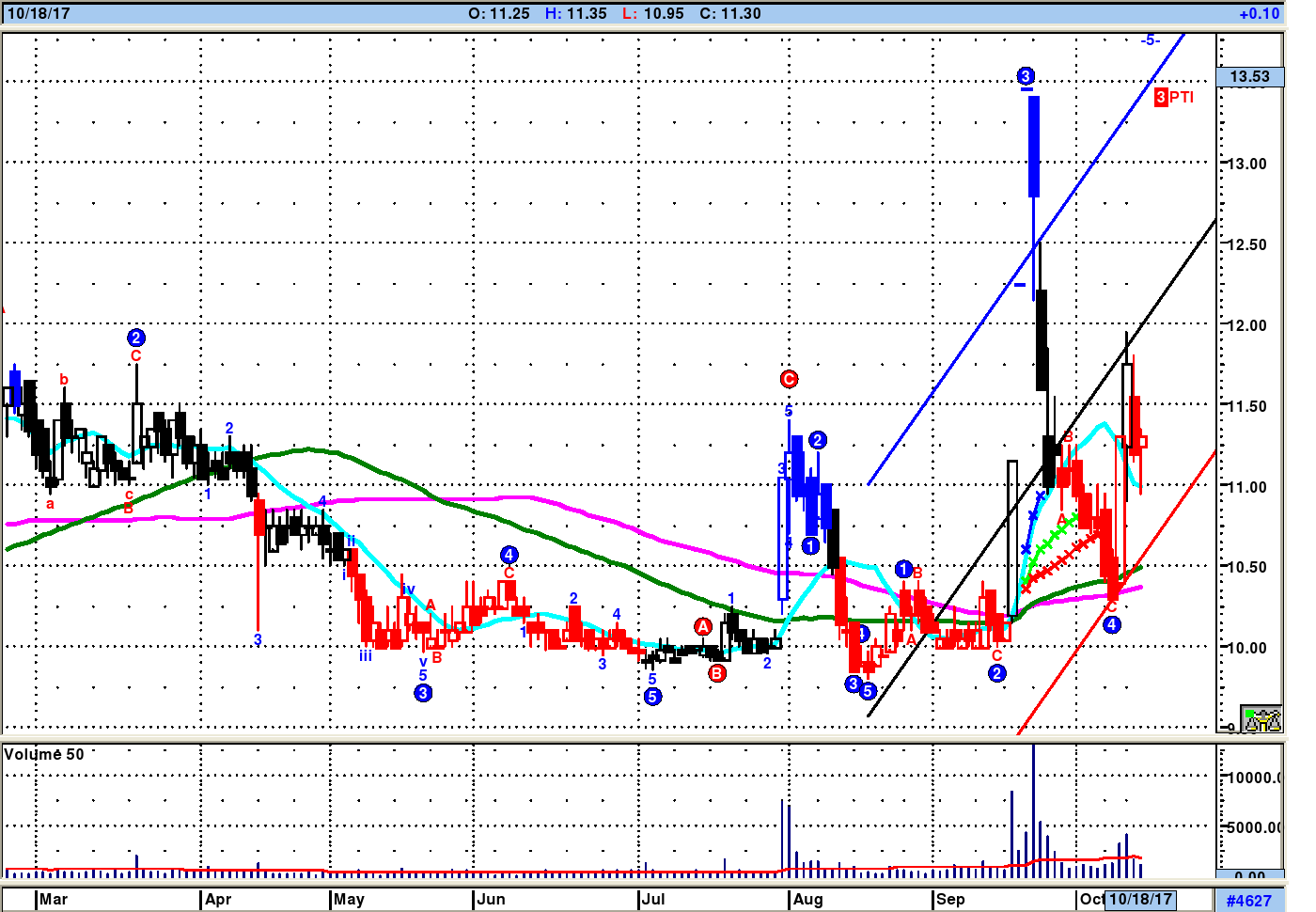This screenshot has width=1316, height=912.
Task: Click the 5000.00 volume axis label
Action: (1255, 827)
